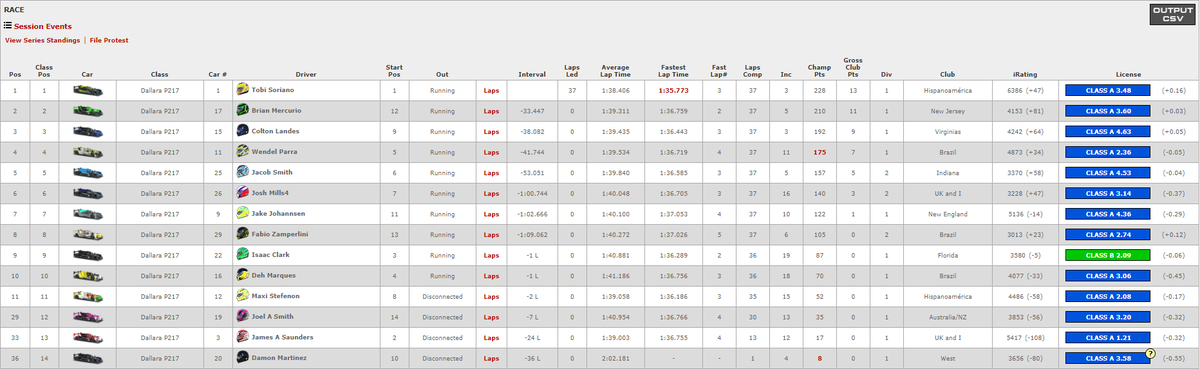Click car thumbnail in Damon Martinez's row
Image resolution: width=1200 pixels, height=369 pixels.
(x=88, y=357)
